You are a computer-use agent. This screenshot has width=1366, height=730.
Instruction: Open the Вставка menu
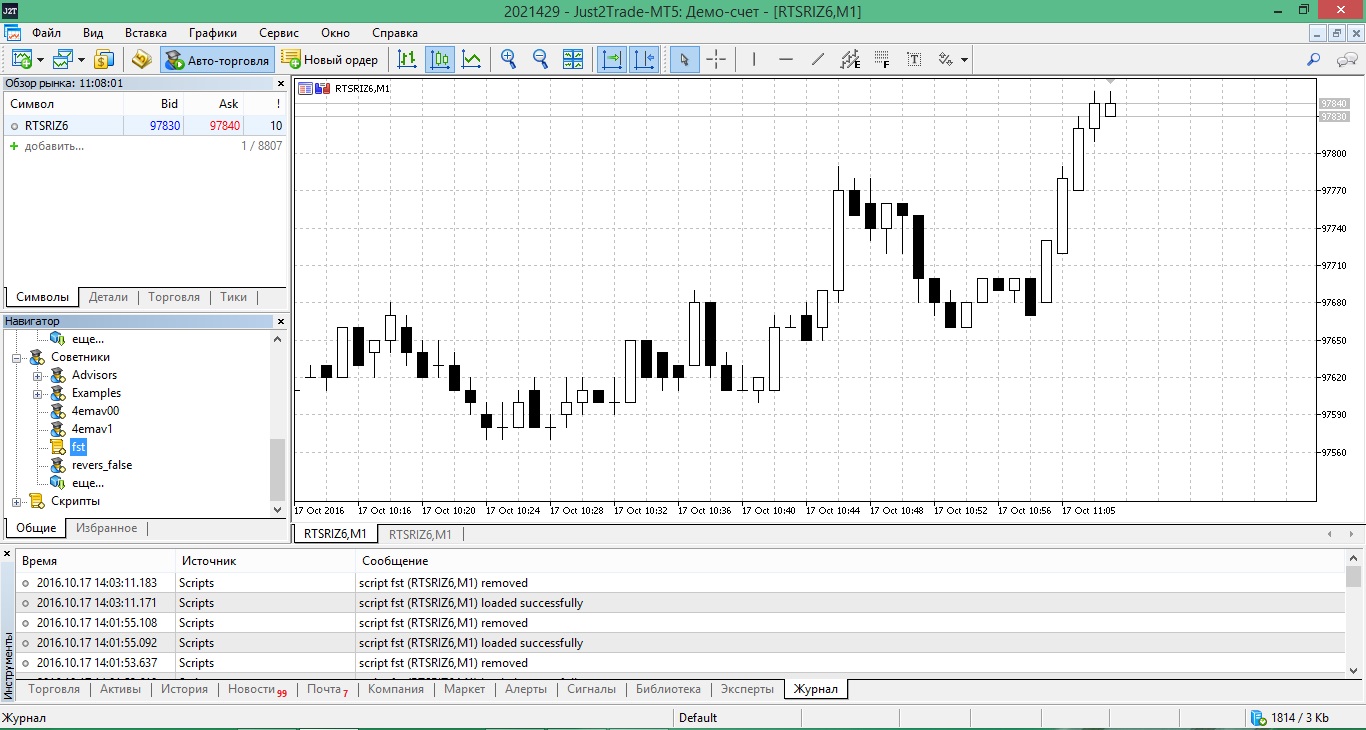[146, 33]
